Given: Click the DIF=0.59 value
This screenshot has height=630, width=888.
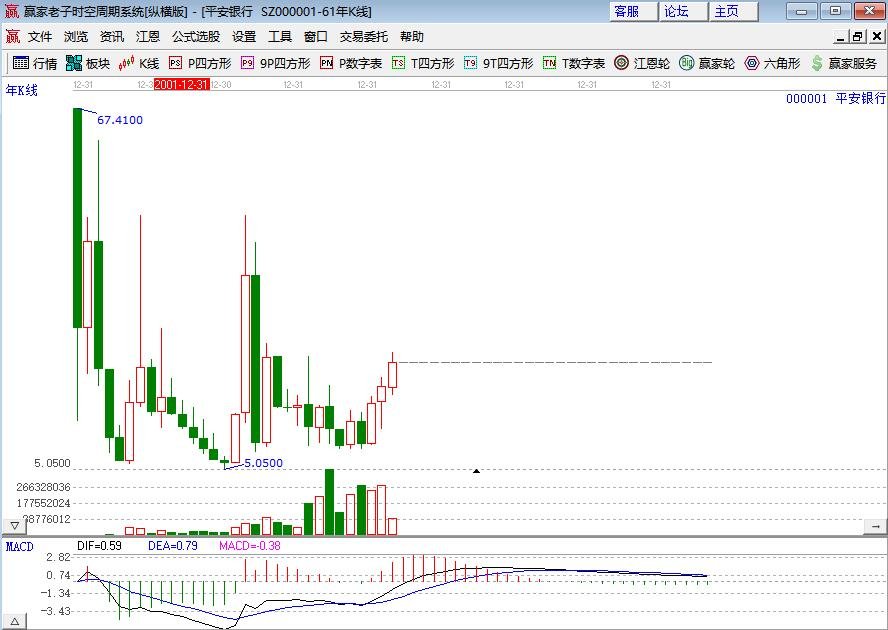Looking at the screenshot, I should coord(99,546).
